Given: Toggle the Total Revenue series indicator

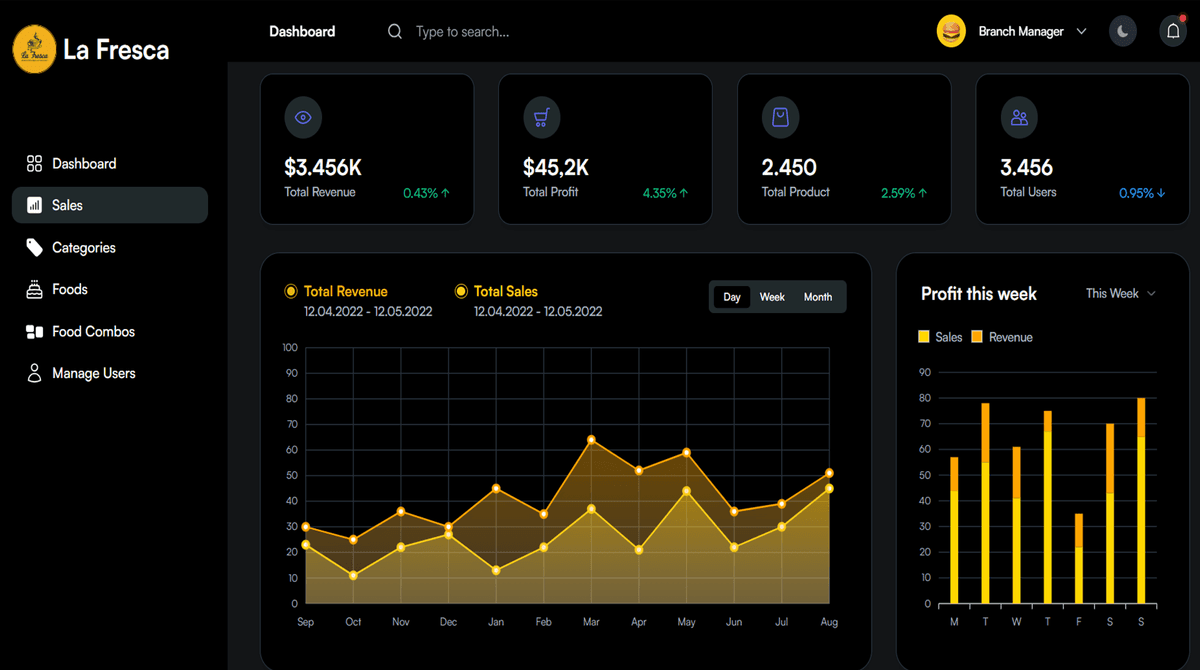Looking at the screenshot, I should point(290,291).
